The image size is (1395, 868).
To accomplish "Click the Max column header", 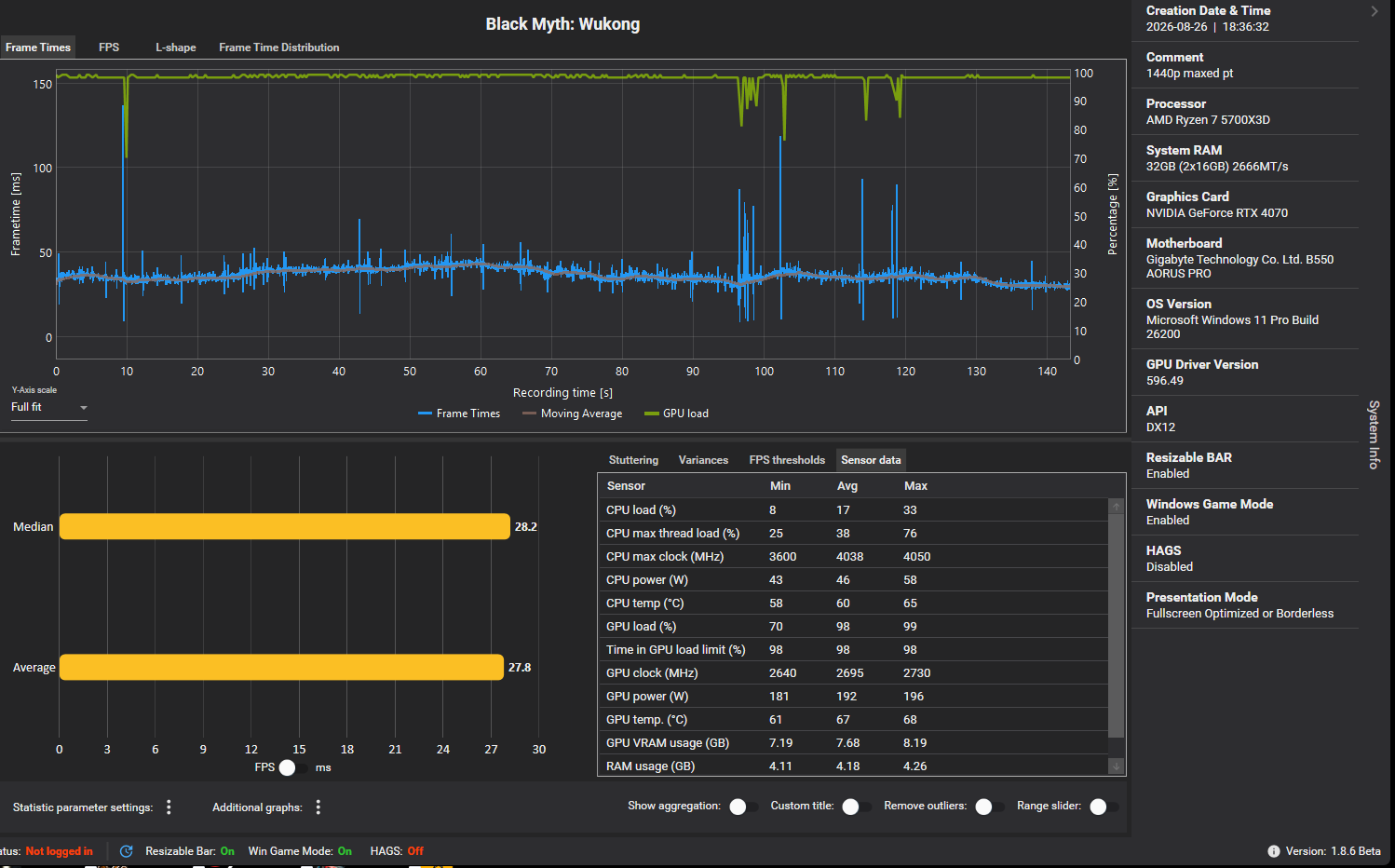I will (x=915, y=486).
